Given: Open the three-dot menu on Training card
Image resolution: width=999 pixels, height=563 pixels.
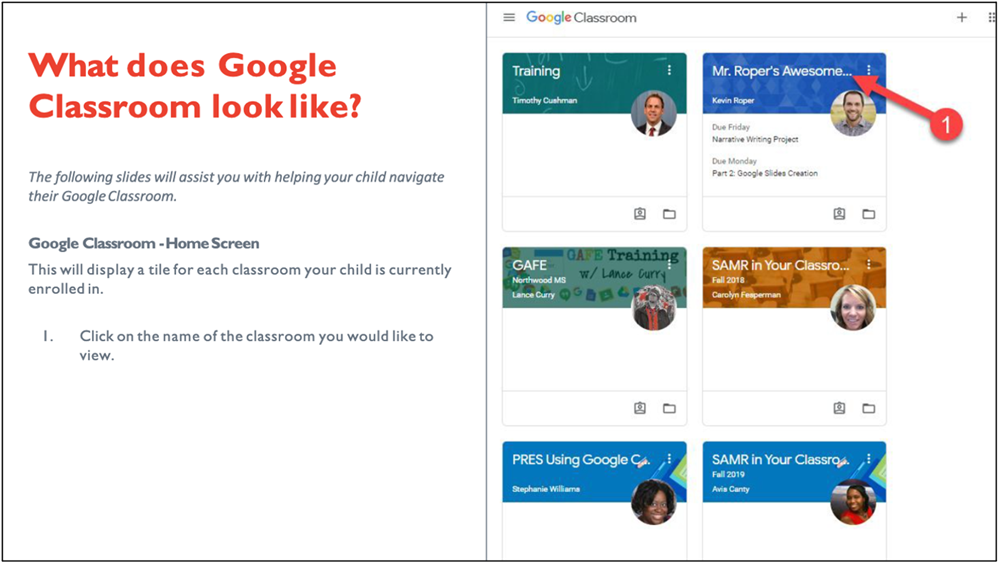Looking at the screenshot, I should pyautogui.click(x=669, y=71).
